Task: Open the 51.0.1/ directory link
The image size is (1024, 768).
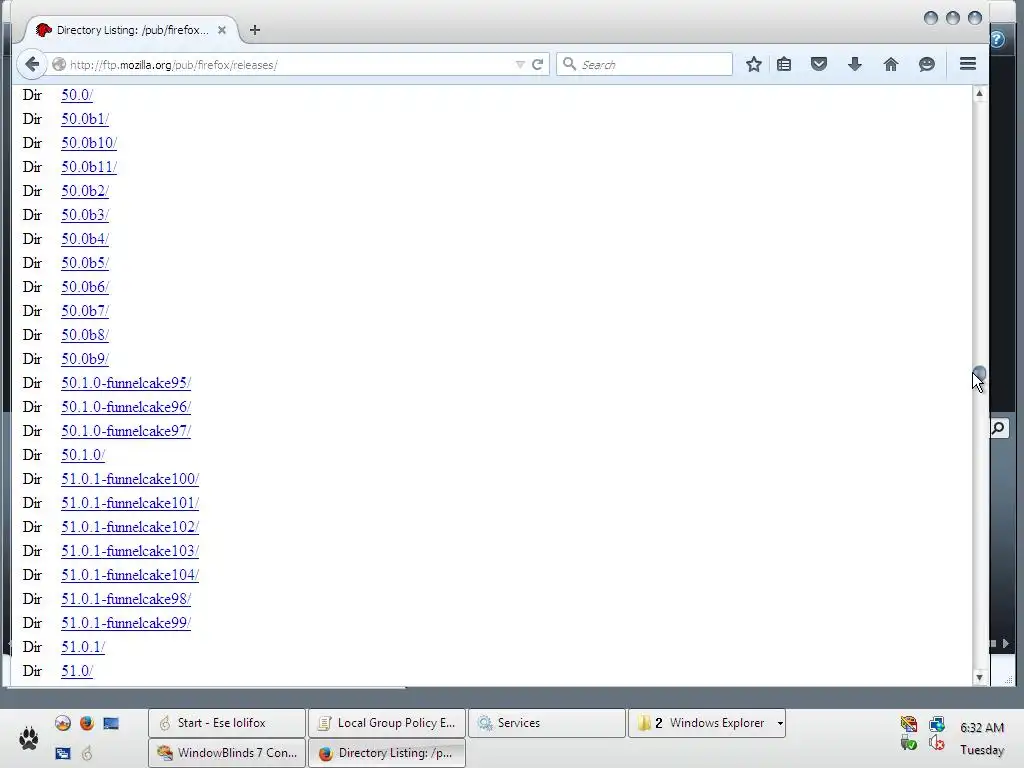Action: (x=83, y=647)
